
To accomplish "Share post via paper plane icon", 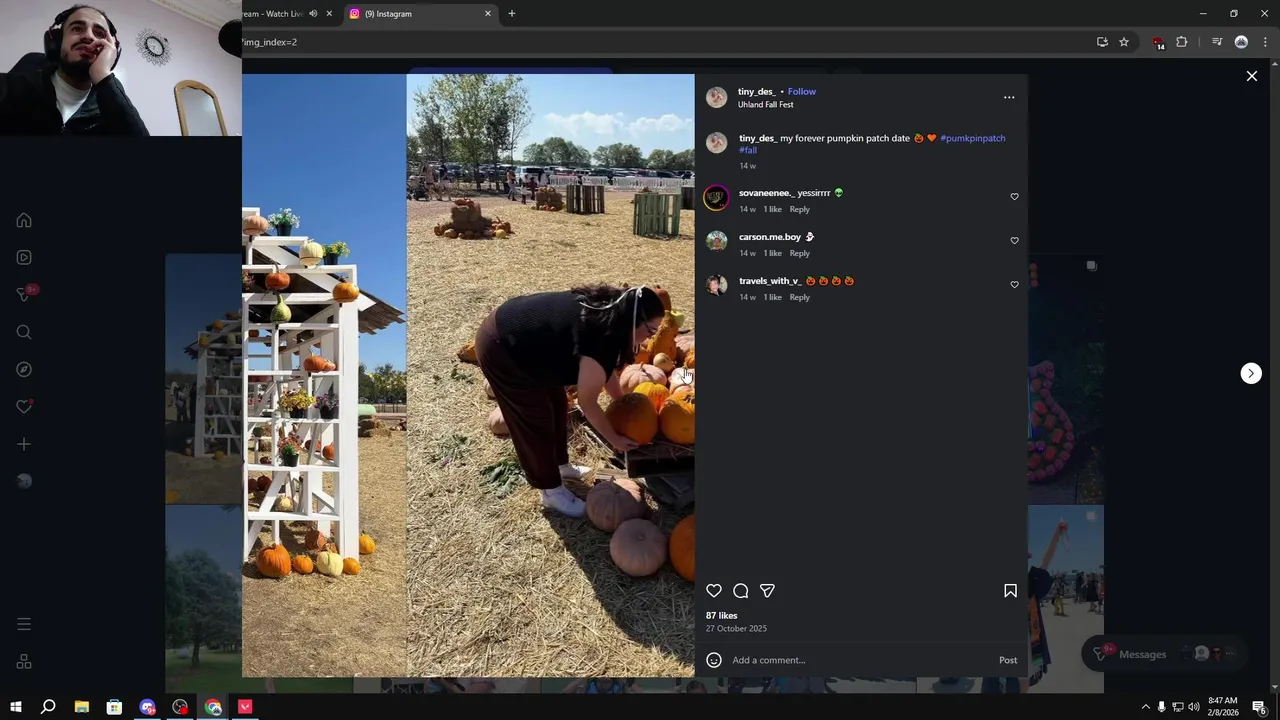I will pyautogui.click(x=767, y=591).
